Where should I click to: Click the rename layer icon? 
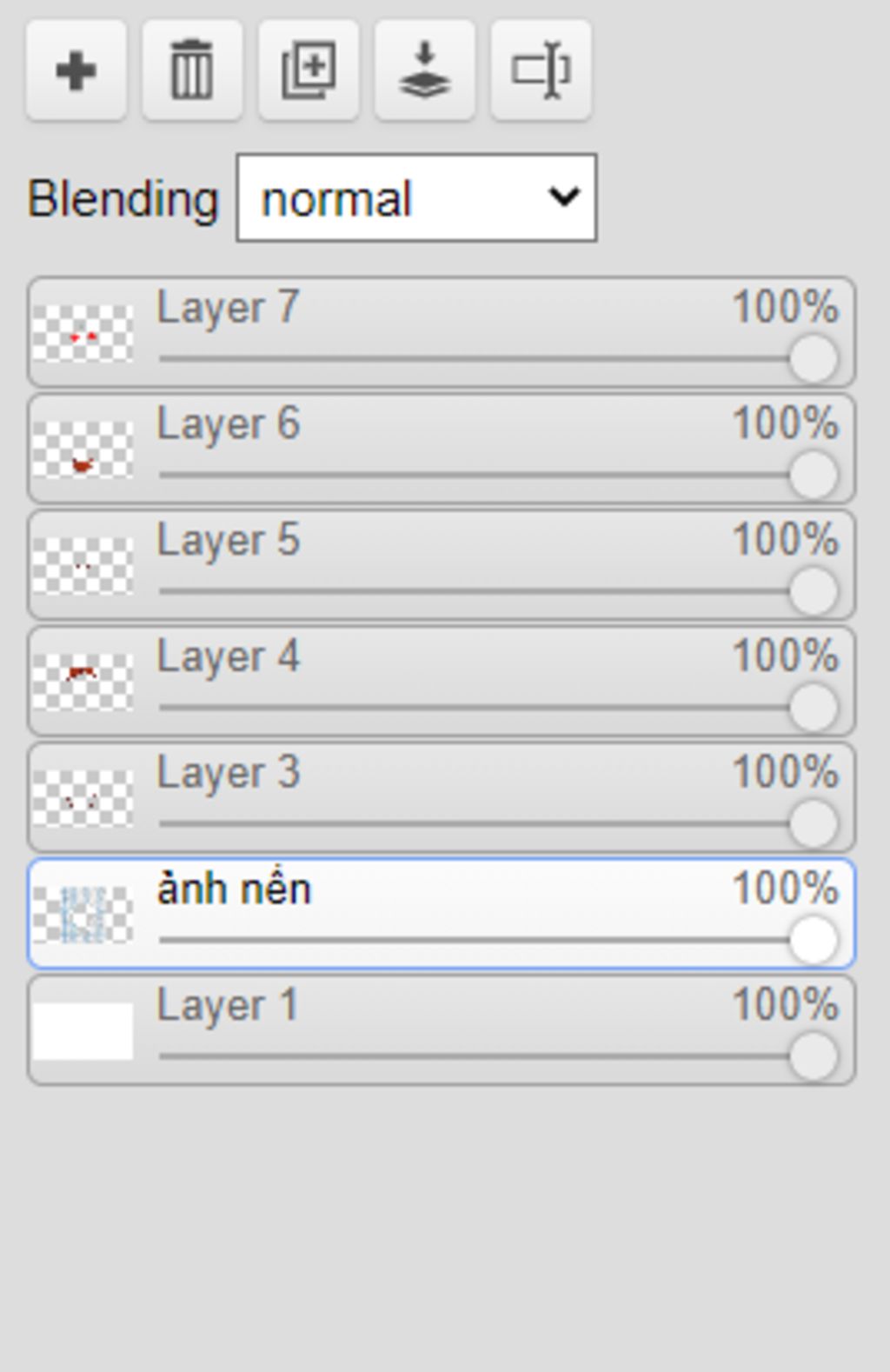pos(541,70)
